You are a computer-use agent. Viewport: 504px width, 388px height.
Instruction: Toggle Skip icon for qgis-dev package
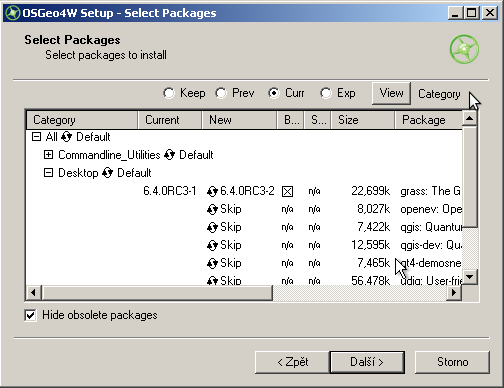212,245
